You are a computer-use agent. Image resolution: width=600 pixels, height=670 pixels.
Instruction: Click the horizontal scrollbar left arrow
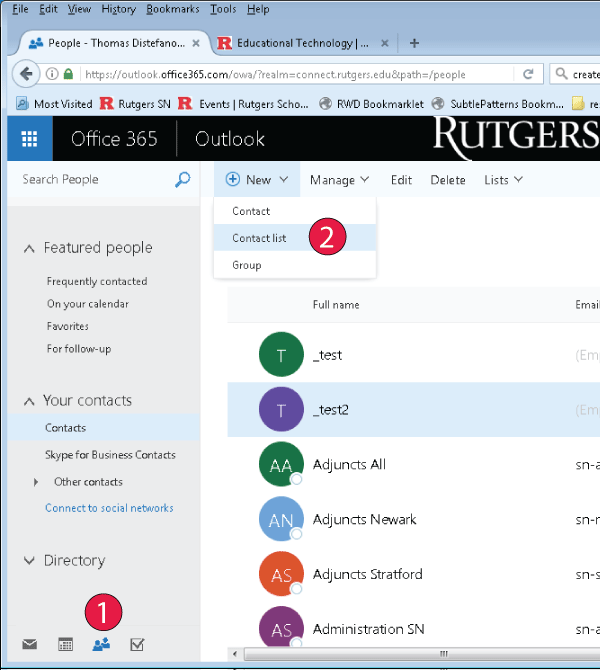[x=235, y=654]
